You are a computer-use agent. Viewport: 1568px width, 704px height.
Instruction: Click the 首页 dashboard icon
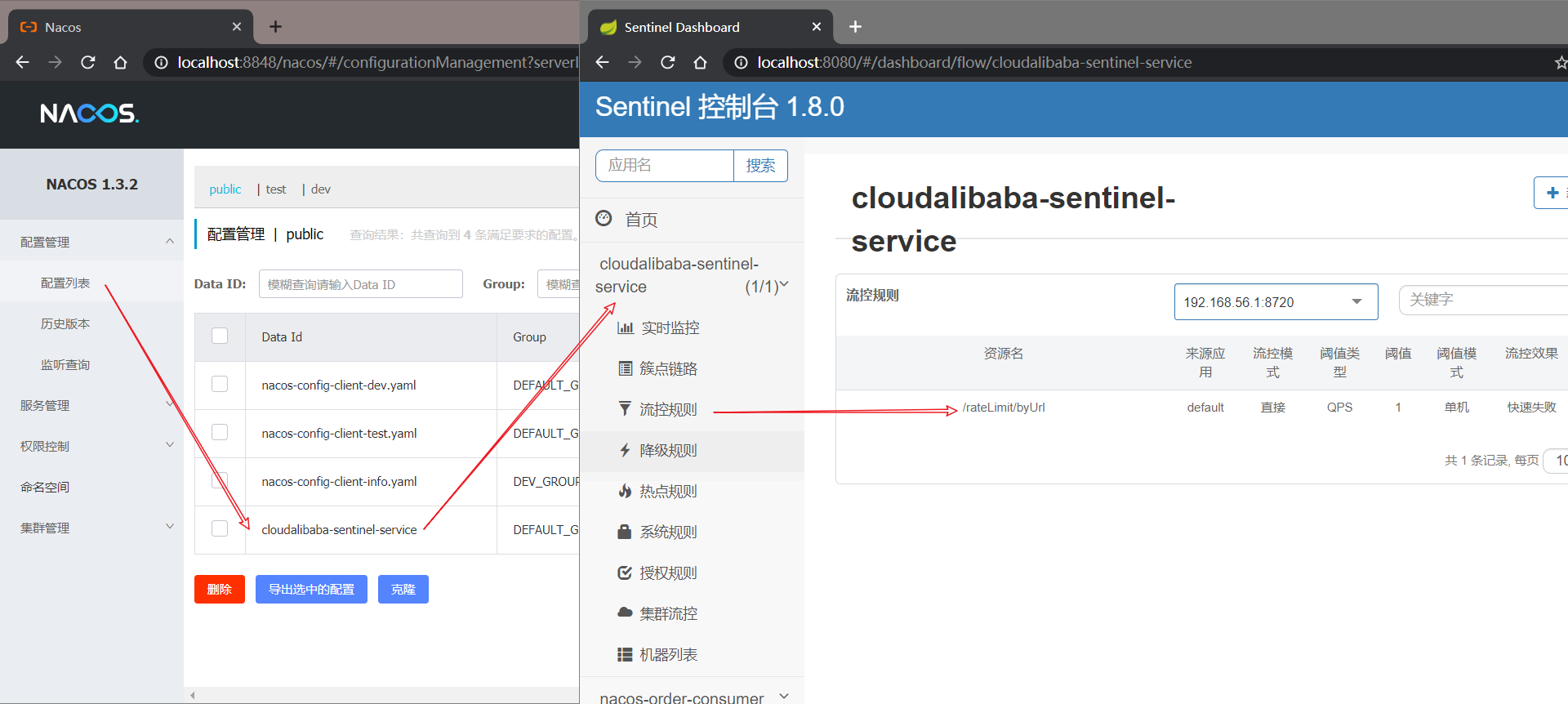604,218
